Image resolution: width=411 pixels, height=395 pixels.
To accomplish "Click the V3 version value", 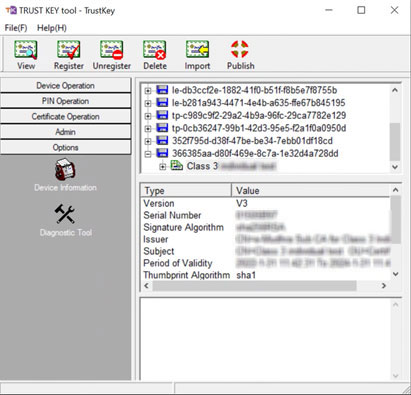I will pyautogui.click(x=242, y=203).
